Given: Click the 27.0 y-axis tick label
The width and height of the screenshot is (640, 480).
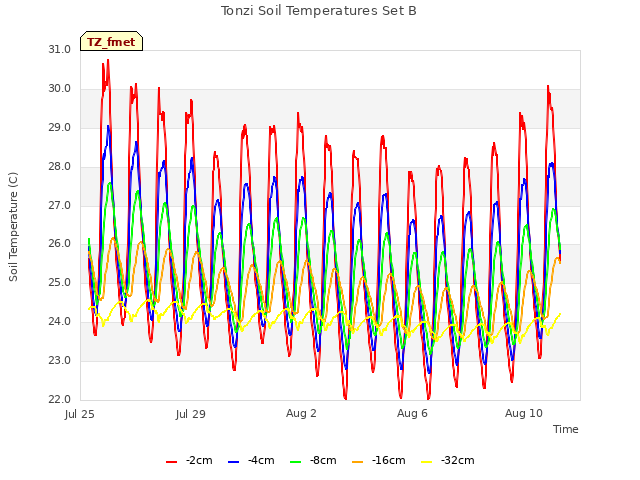Looking at the screenshot, I should [60, 205].
